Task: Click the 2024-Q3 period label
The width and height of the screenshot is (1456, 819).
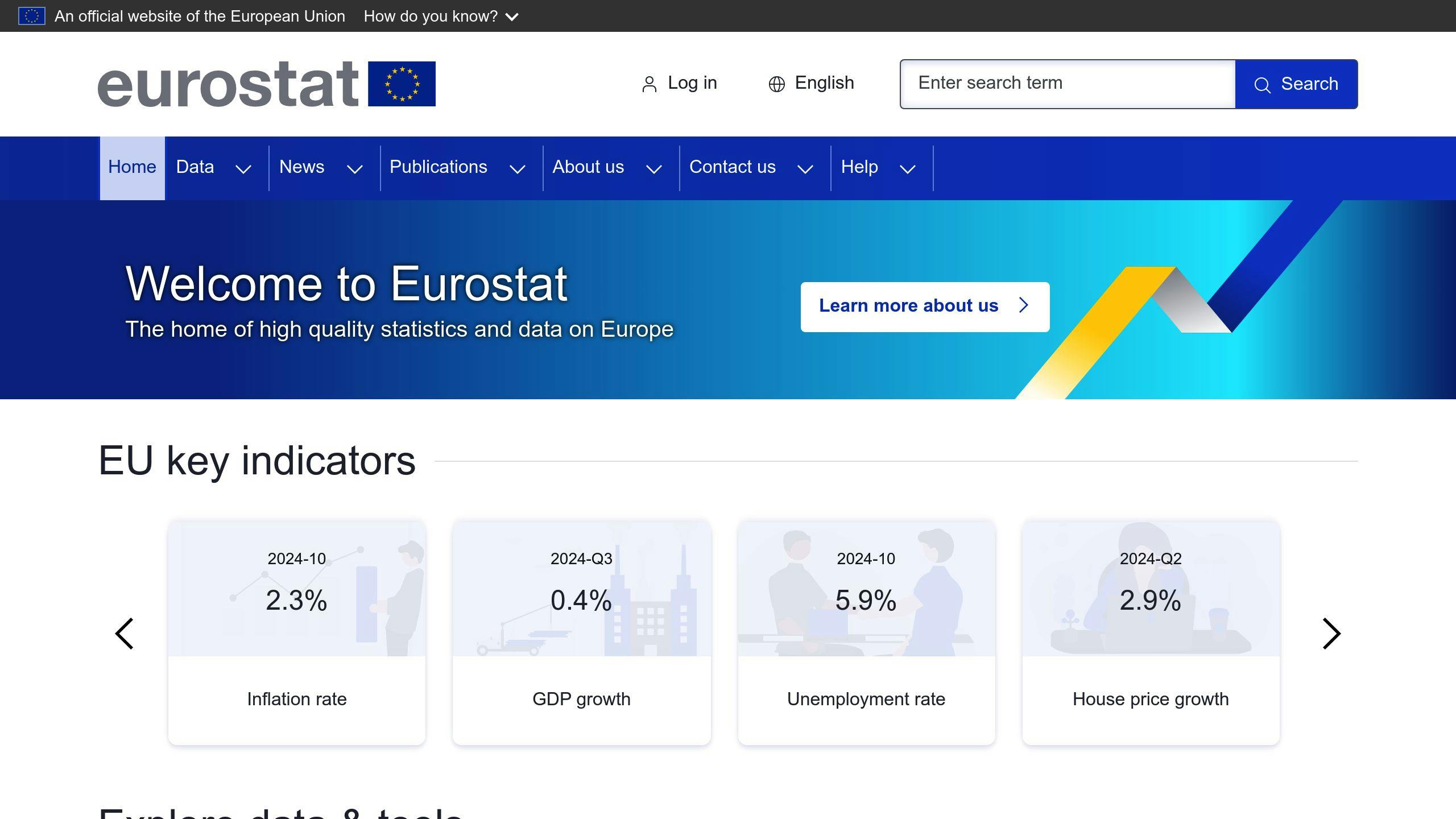Action: 581,559
